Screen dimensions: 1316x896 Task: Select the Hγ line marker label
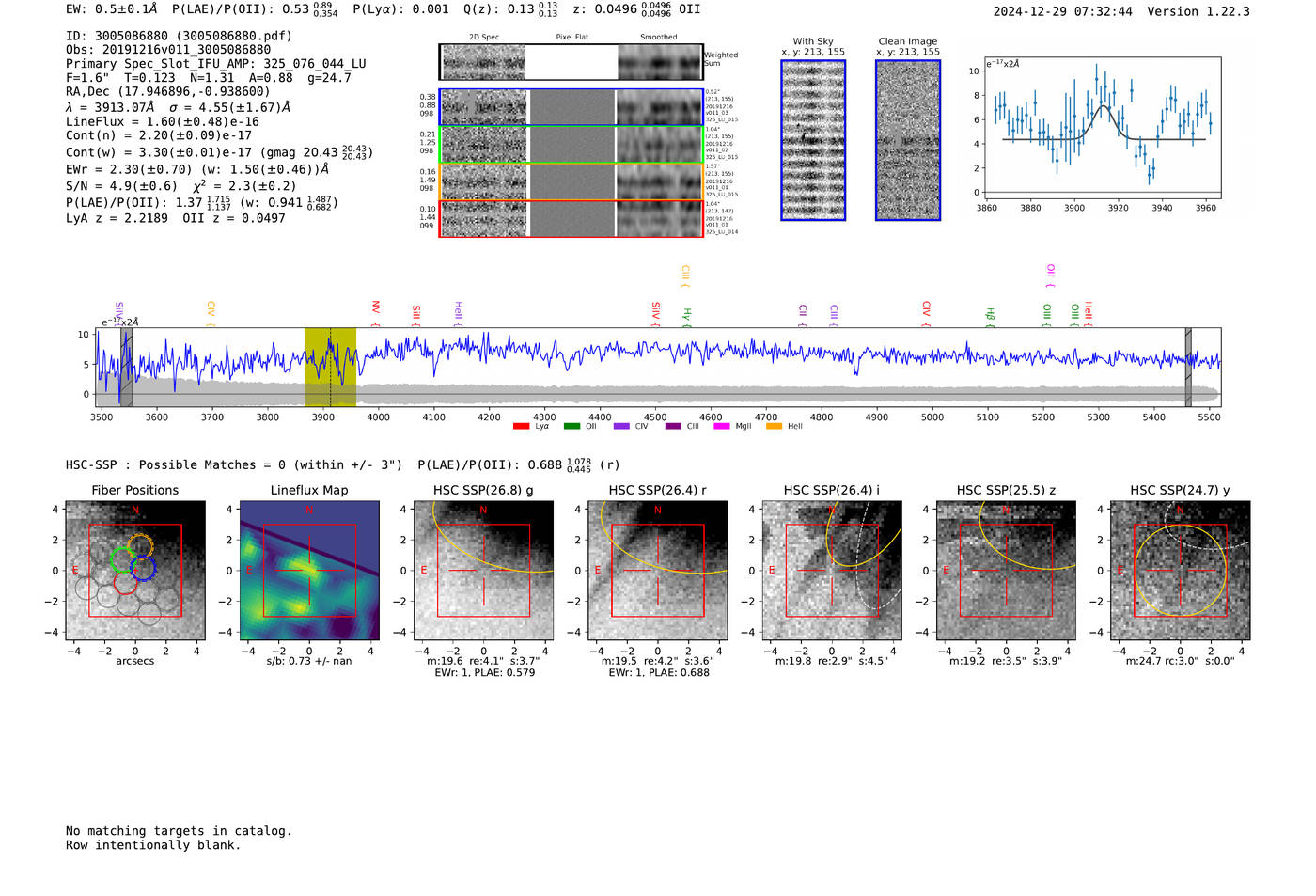pyautogui.click(x=687, y=317)
